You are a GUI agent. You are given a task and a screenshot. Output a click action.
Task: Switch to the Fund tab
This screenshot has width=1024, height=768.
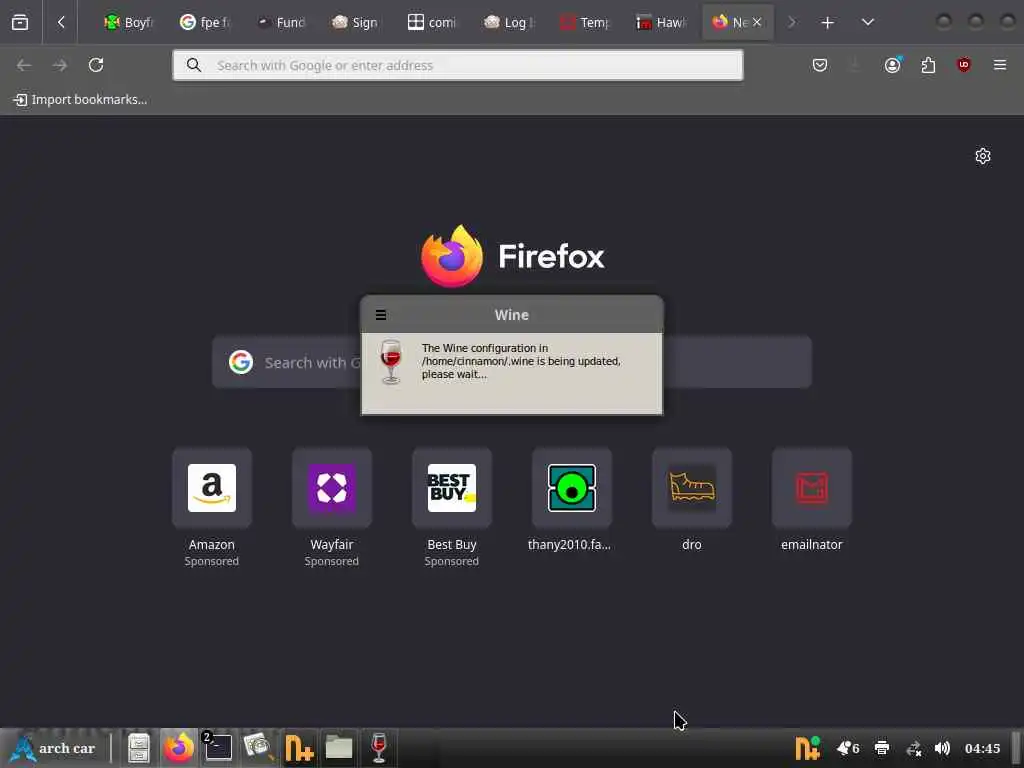[x=281, y=22]
